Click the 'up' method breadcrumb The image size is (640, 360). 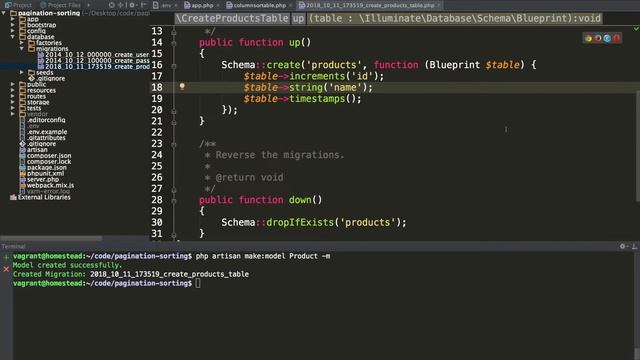pos(298,18)
